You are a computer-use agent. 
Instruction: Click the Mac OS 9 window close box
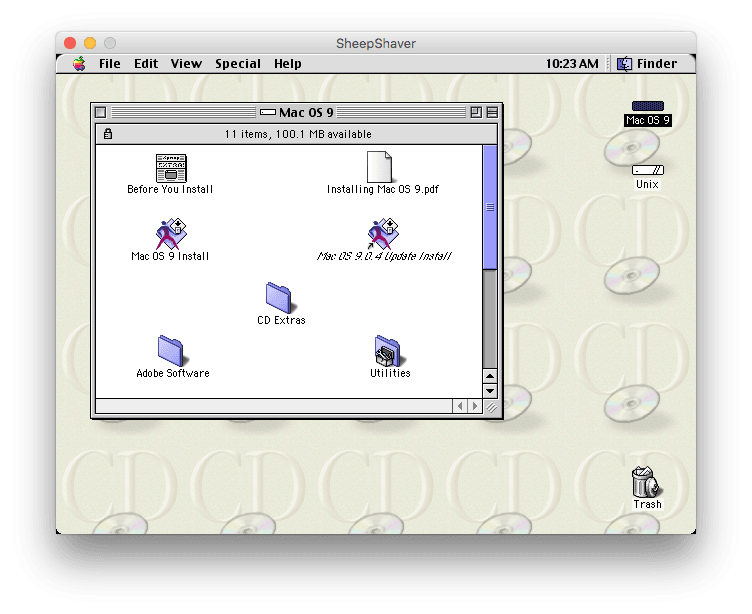pyautogui.click(x=100, y=112)
